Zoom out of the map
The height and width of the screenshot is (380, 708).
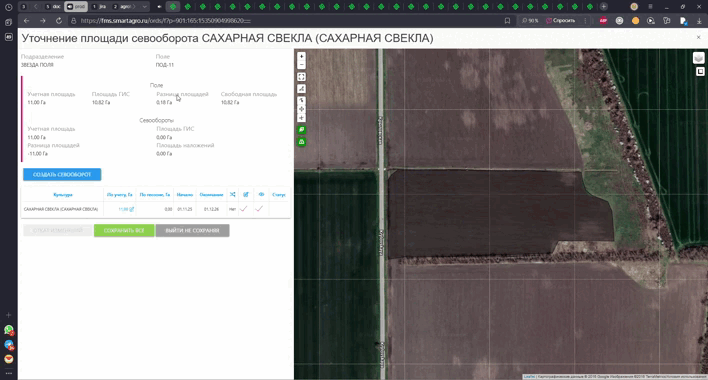(301, 65)
